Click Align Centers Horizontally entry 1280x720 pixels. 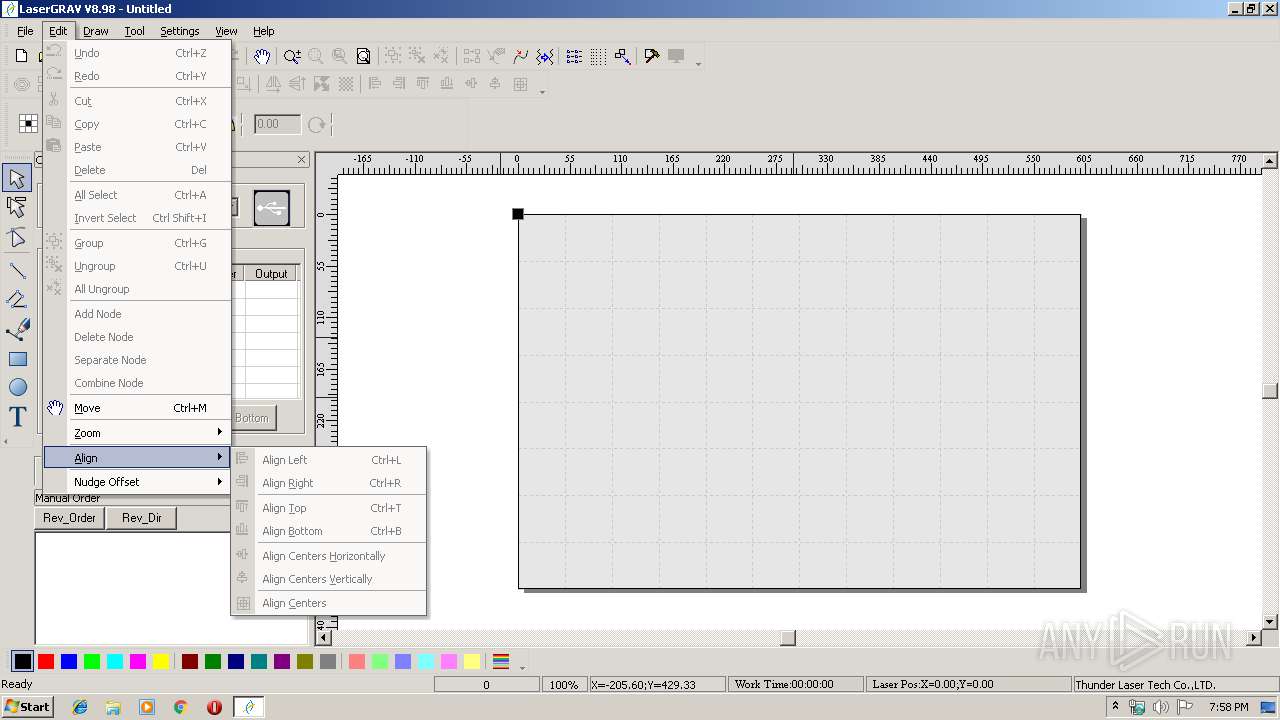tap(329, 556)
